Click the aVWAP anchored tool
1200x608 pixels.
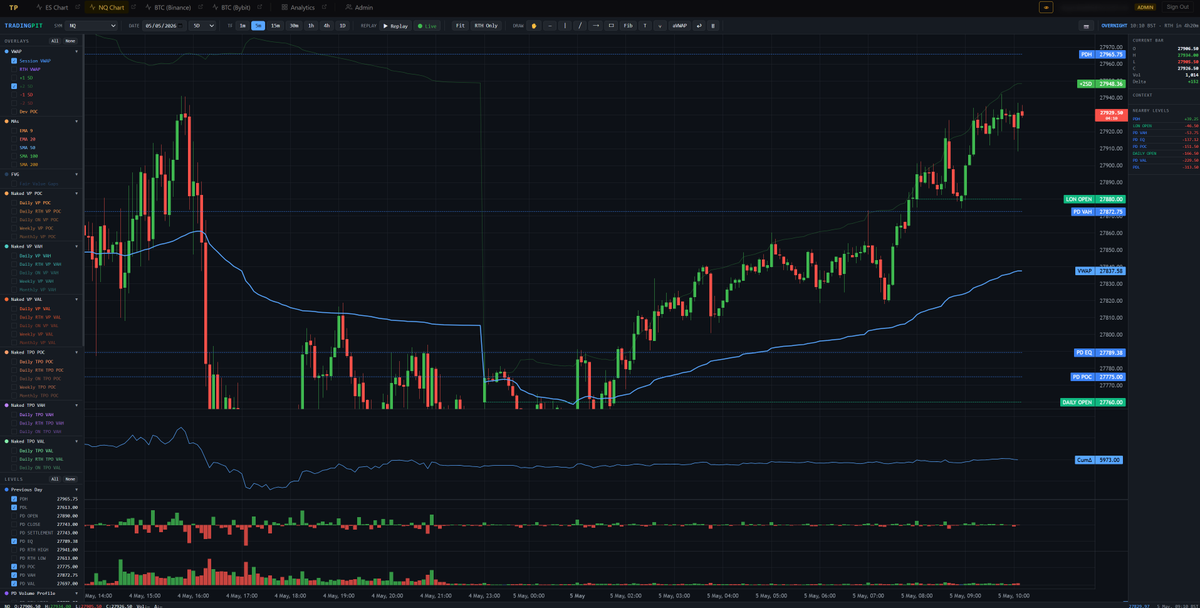pos(680,25)
